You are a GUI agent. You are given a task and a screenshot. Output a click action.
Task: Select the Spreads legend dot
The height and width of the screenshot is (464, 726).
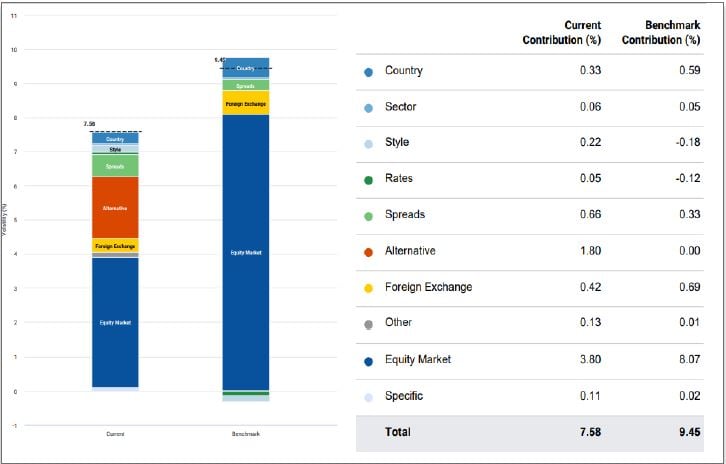[369, 215]
